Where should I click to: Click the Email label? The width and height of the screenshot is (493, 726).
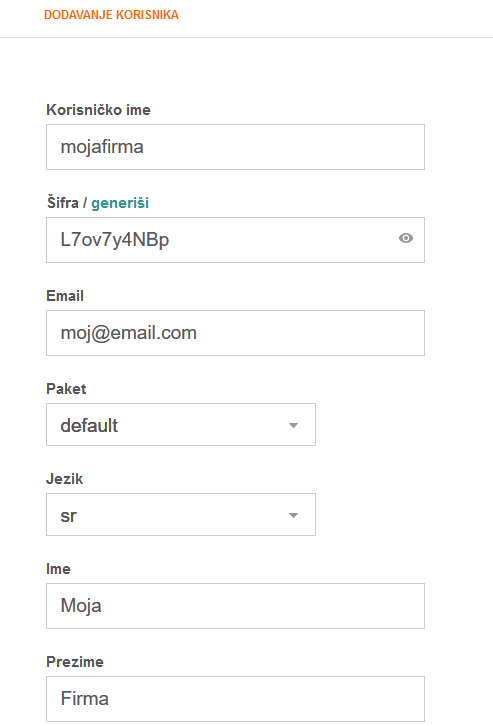tap(65, 296)
